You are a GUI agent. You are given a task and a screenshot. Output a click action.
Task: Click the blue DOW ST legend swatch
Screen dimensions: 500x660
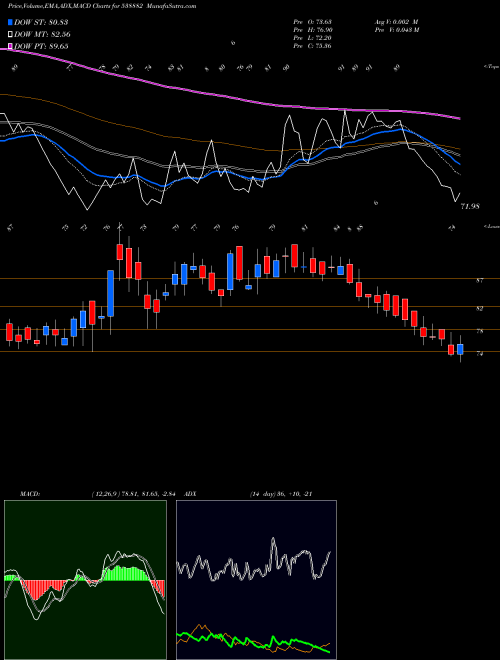[11, 23]
